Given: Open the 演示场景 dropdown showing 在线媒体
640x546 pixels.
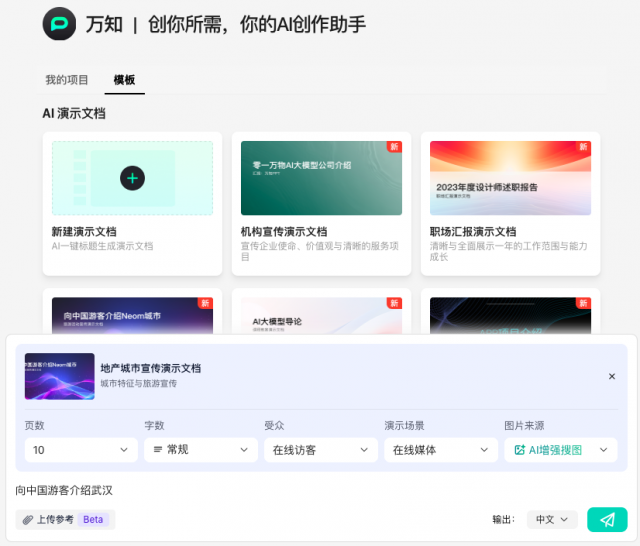Looking at the screenshot, I should coord(441,450).
